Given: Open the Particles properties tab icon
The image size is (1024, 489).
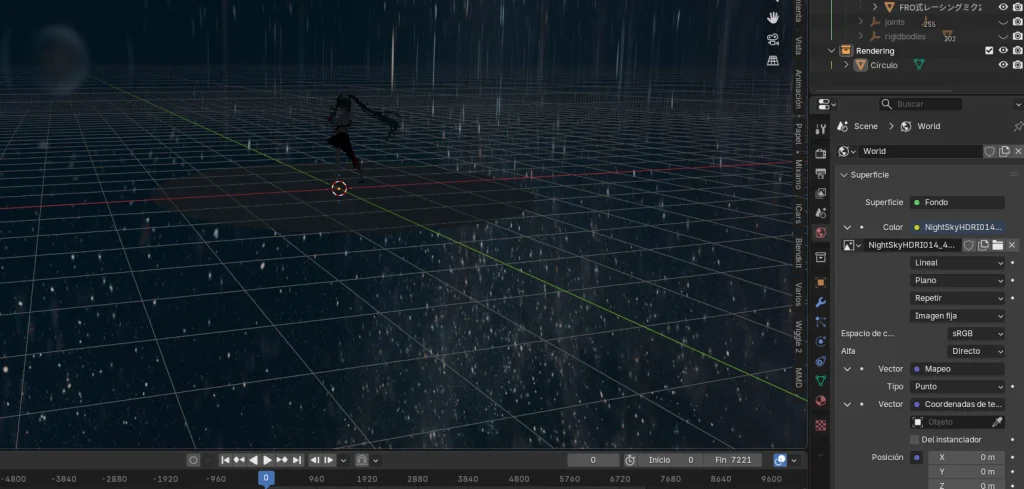Looking at the screenshot, I should coord(821,322).
